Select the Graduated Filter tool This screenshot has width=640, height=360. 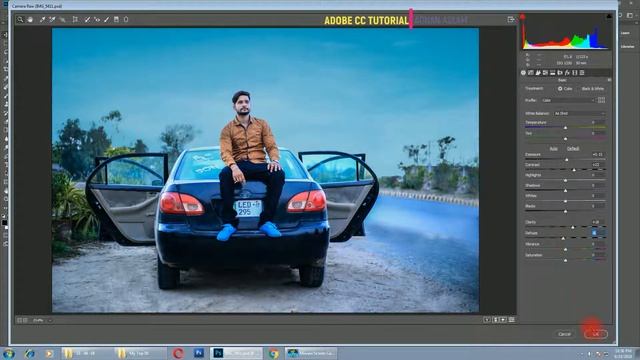click(116, 20)
